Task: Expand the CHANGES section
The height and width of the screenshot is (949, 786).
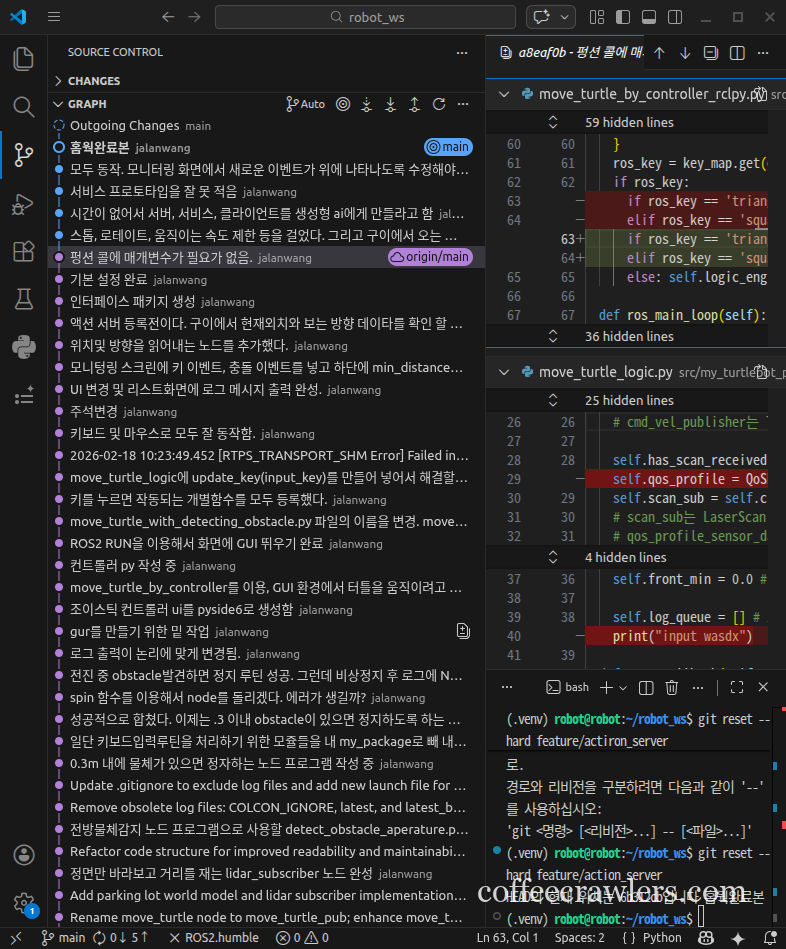Action: [59, 81]
